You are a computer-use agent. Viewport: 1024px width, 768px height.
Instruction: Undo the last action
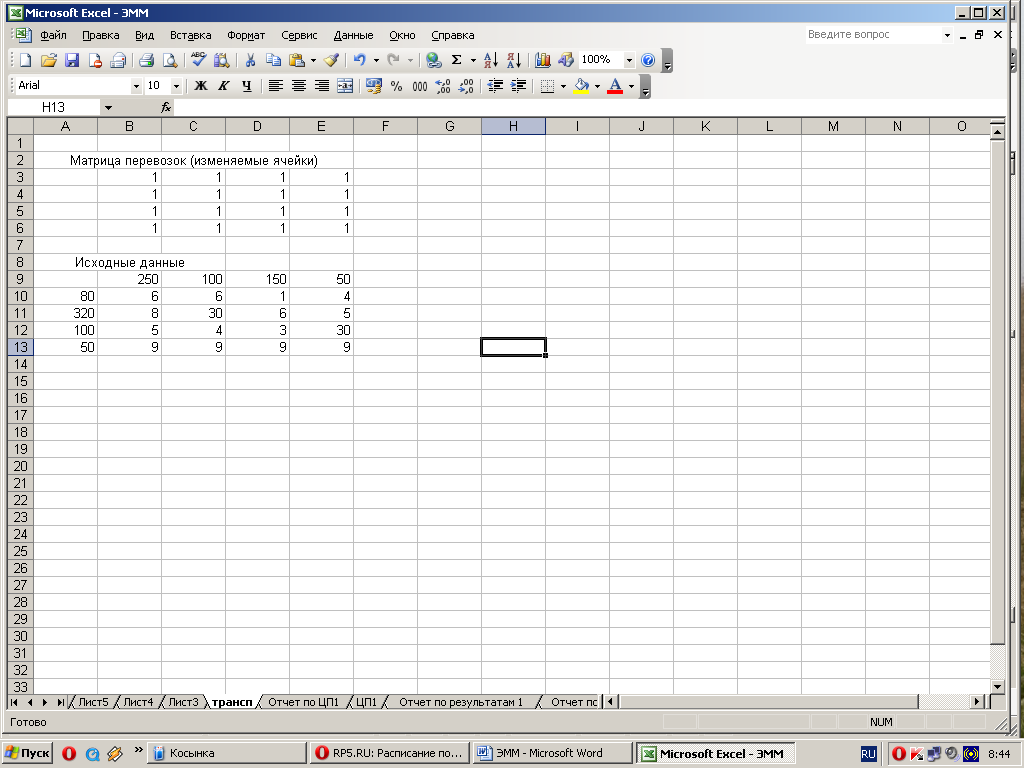point(360,60)
